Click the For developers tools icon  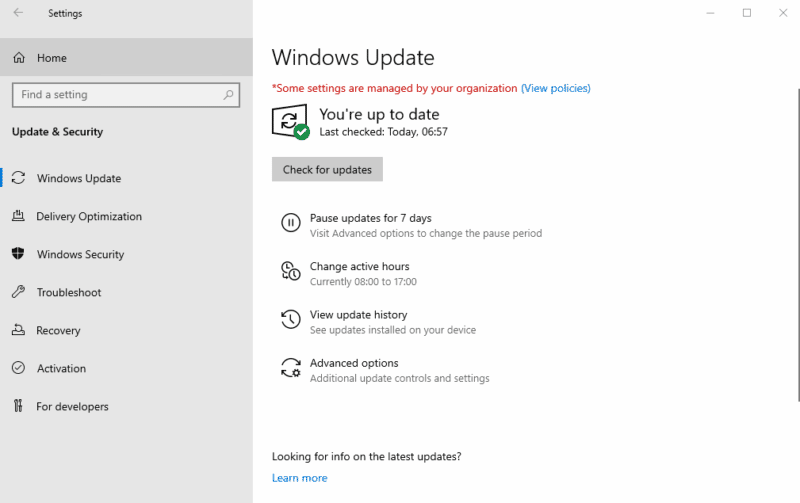tap(18, 406)
